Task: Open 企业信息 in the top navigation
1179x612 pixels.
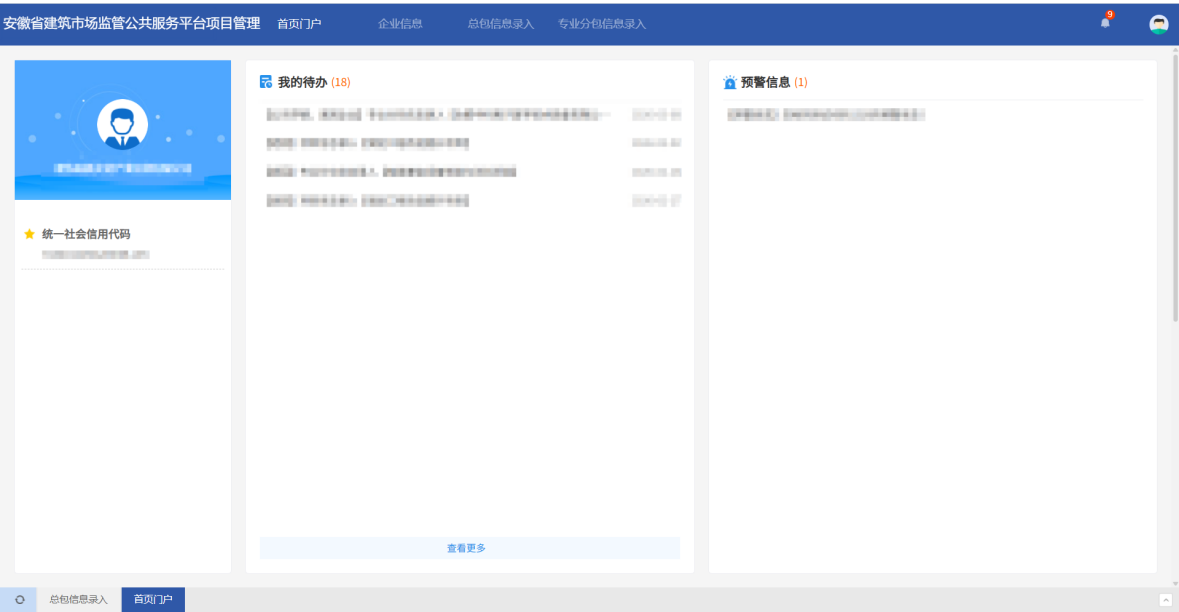Action: click(400, 24)
